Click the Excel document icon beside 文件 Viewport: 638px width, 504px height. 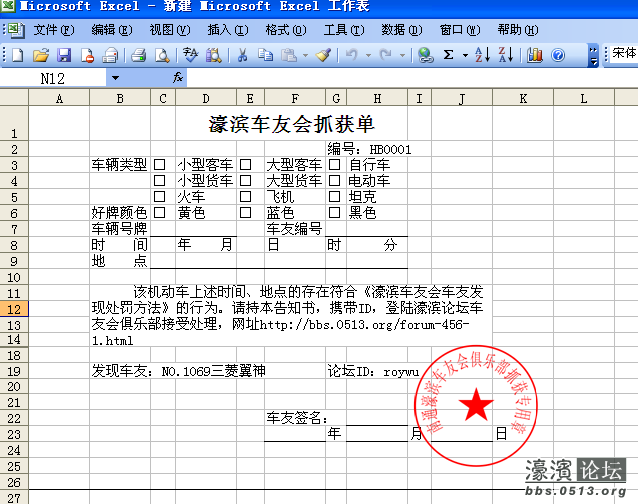[x=16, y=30]
